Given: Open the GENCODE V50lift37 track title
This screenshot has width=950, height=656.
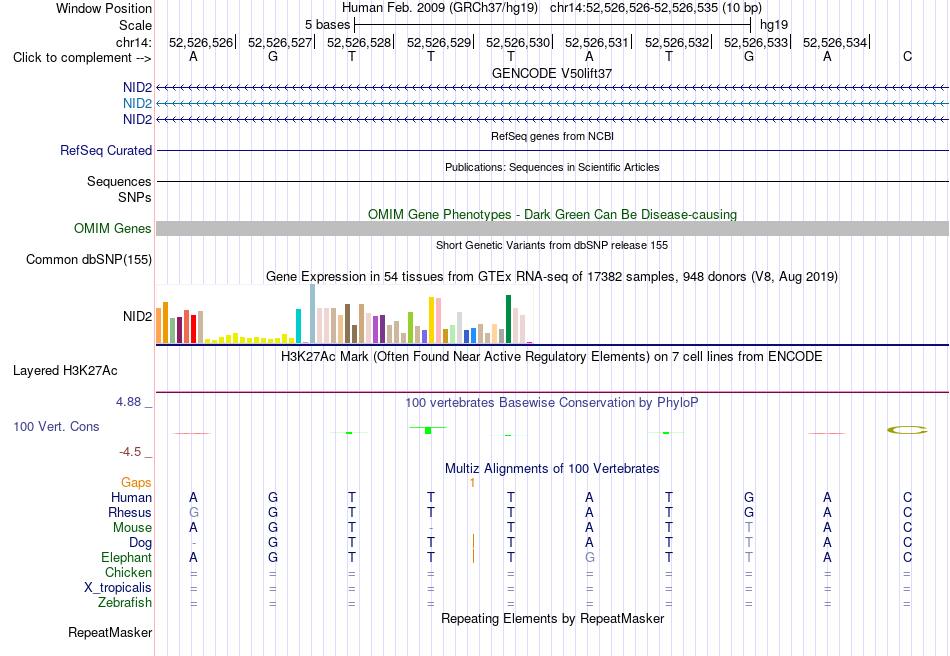Looking at the screenshot, I should coord(552,73).
